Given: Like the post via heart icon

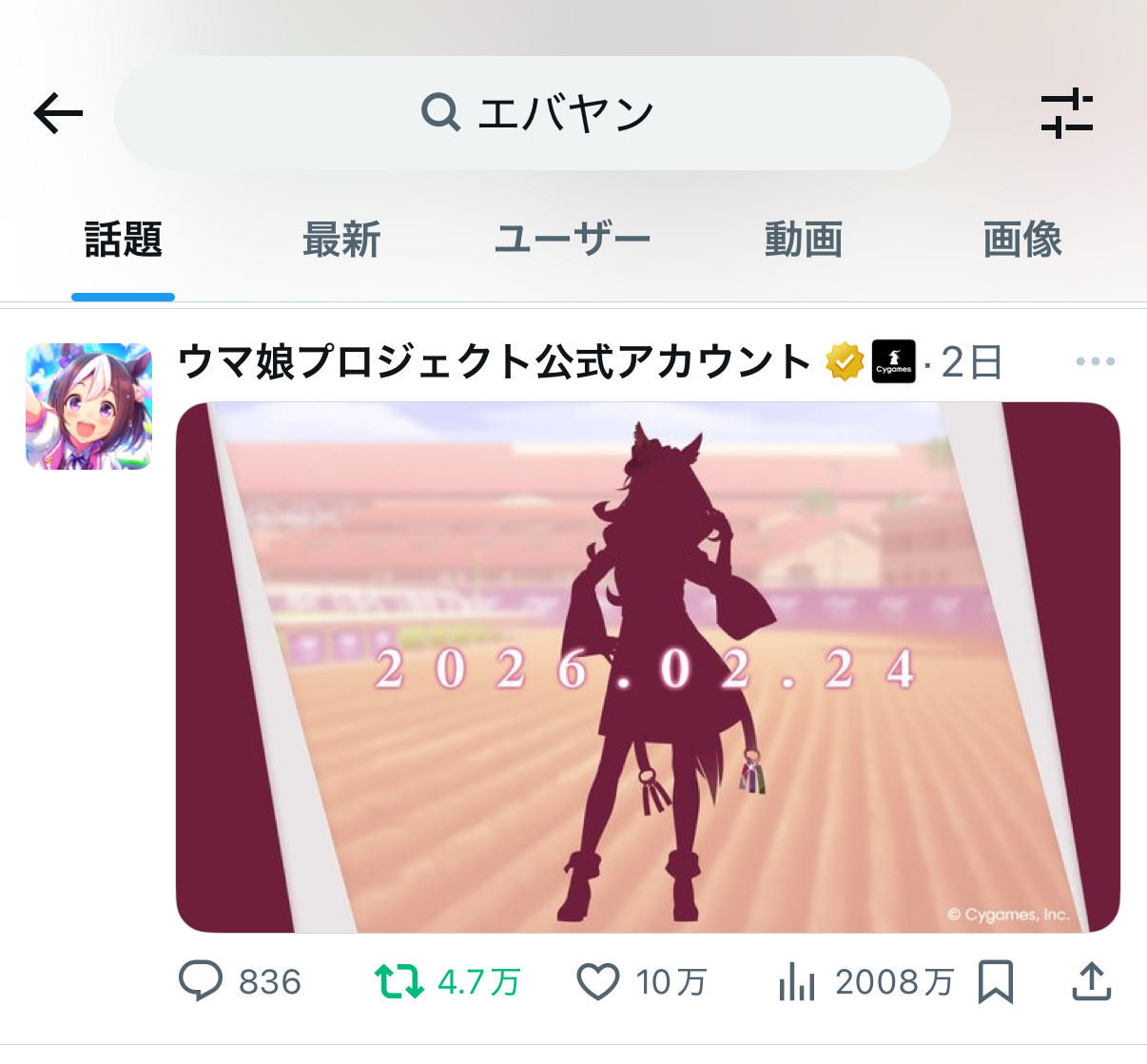Looking at the screenshot, I should (598, 981).
